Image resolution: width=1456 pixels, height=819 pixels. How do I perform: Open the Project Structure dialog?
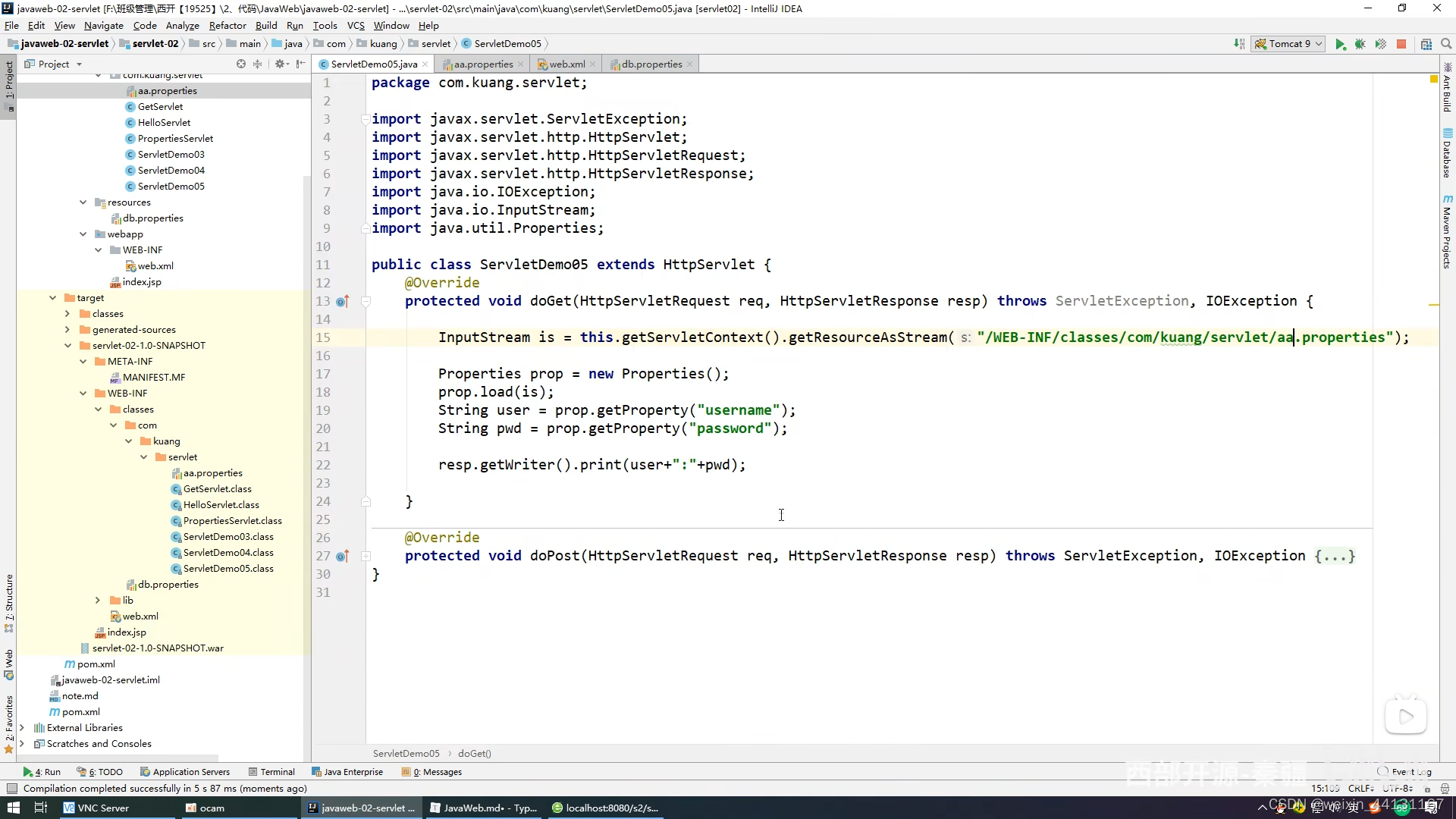[x=1426, y=44]
